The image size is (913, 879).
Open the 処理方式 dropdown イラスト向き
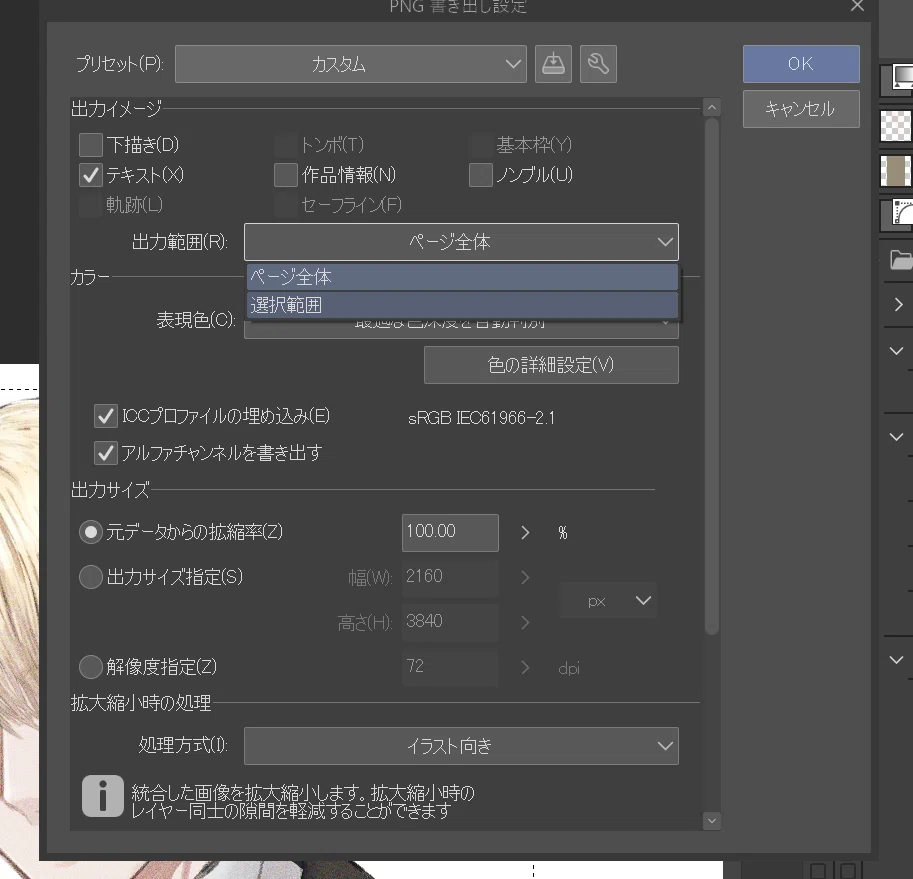pyautogui.click(x=461, y=746)
